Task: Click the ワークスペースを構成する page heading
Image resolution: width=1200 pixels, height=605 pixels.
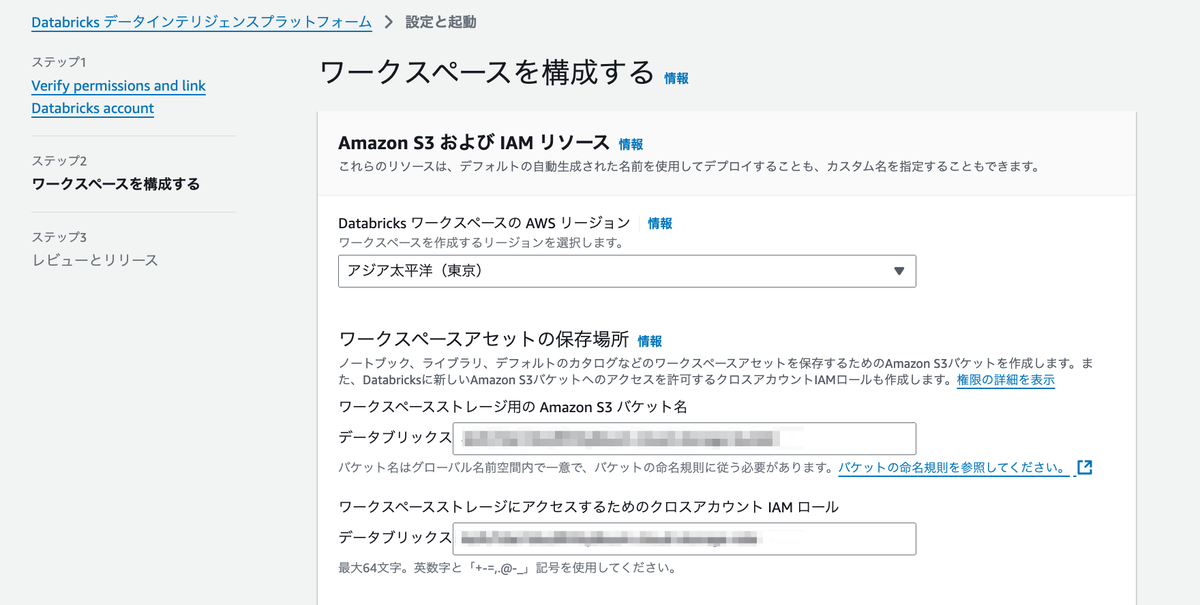Action: pyautogui.click(x=486, y=73)
